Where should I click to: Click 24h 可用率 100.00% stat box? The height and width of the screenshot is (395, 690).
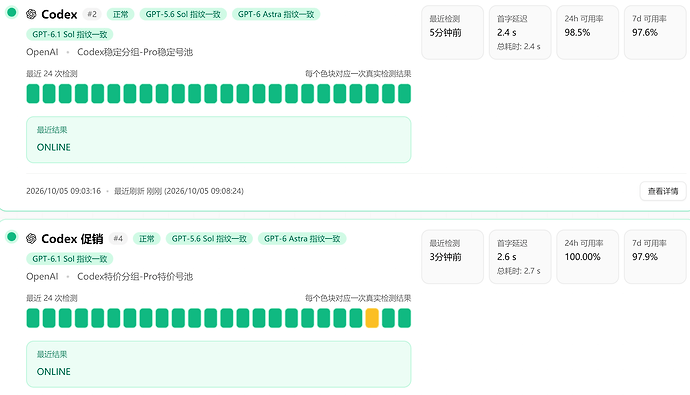pyautogui.click(x=587, y=257)
